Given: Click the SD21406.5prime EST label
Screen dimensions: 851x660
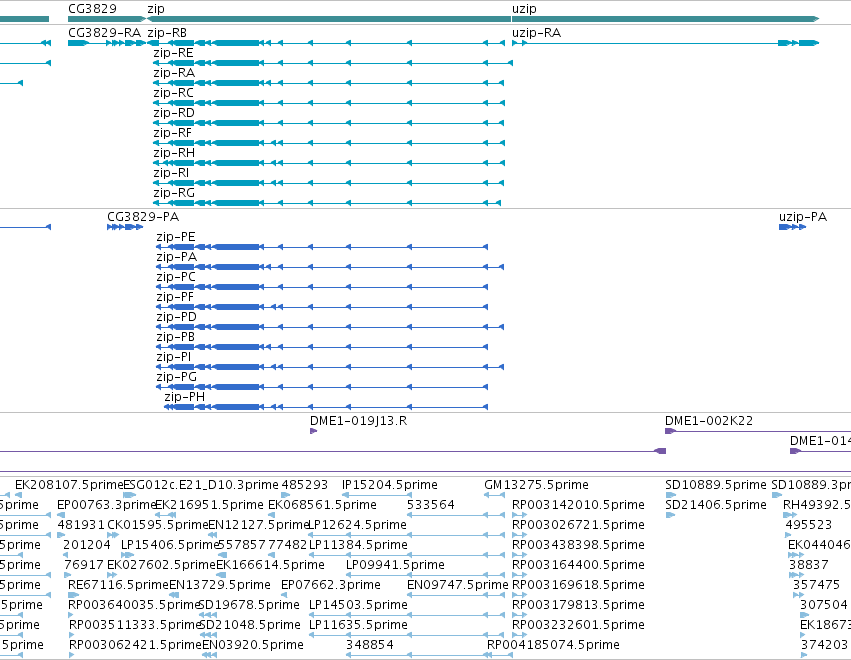Looking at the screenshot, I should click(x=715, y=505).
